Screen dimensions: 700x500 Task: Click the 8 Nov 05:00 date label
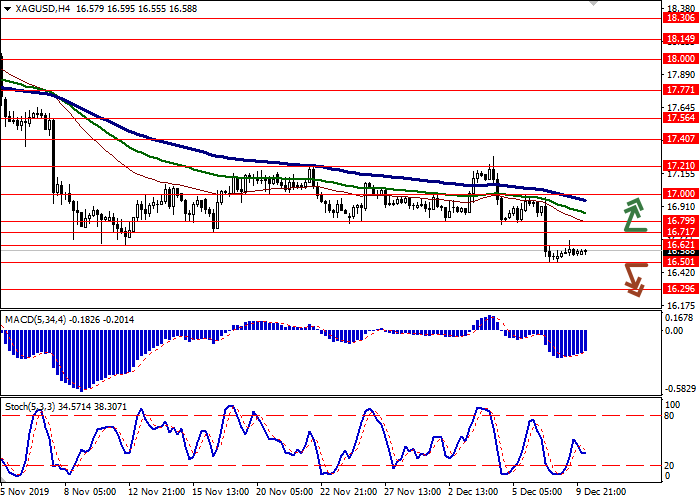(x=89, y=492)
